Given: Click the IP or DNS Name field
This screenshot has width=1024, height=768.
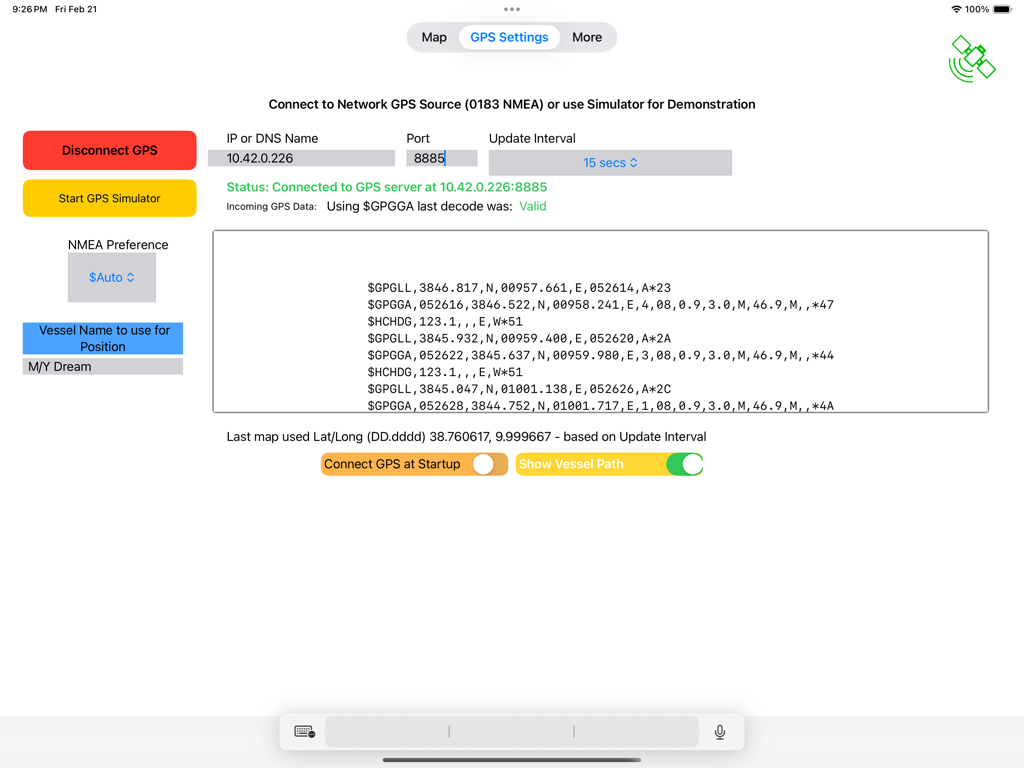Looking at the screenshot, I should (301, 158).
